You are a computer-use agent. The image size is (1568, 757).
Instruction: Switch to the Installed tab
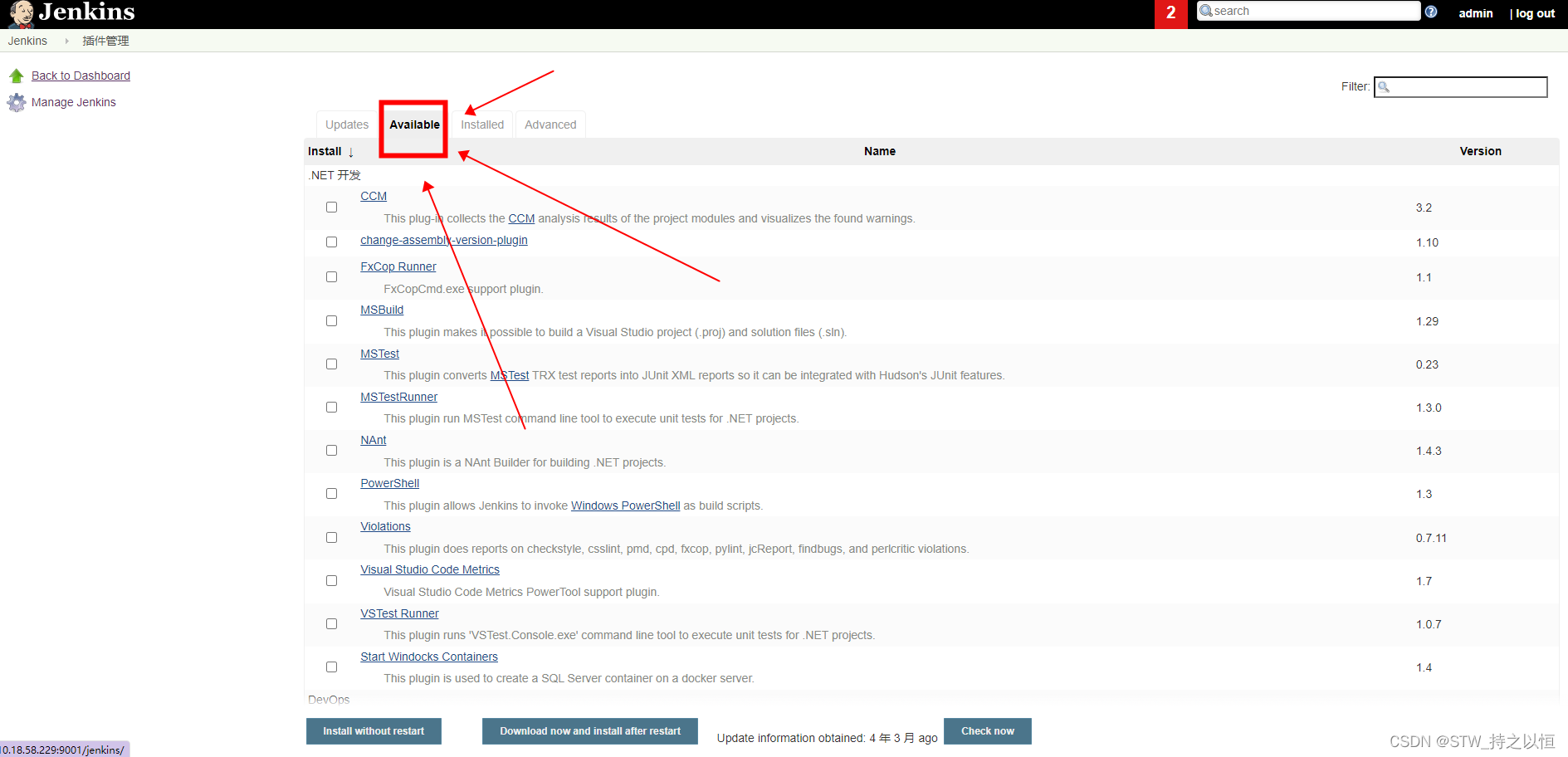click(x=482, y=125)
